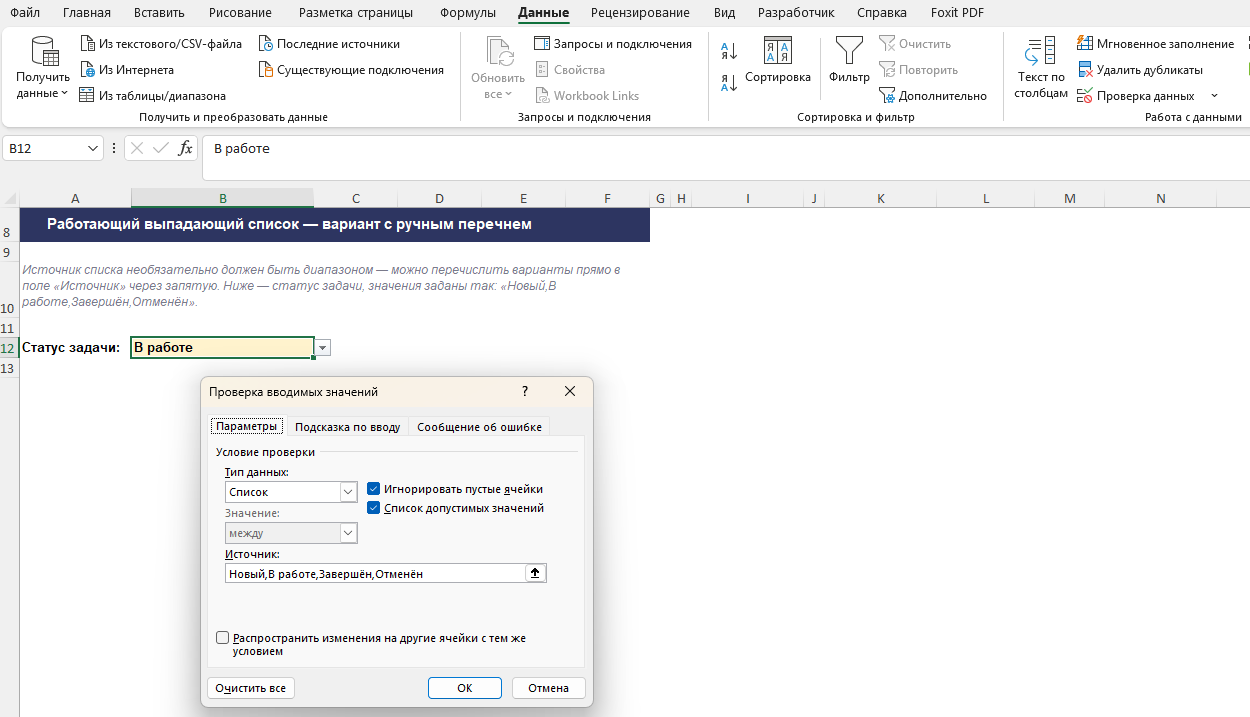This screenshot has height=717, width=1250.
Task: Open the B12 cell dropdown list
Action: pyautogui.click(x=322, y=348)
